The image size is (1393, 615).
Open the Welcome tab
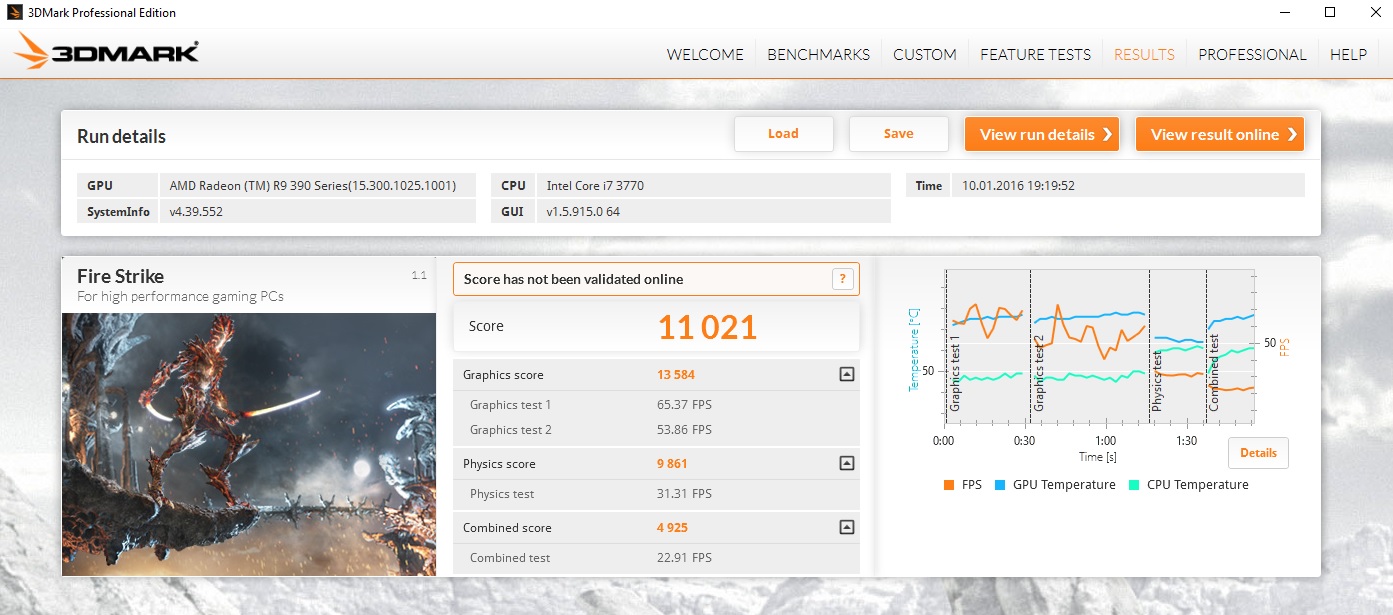click(705, 55)
